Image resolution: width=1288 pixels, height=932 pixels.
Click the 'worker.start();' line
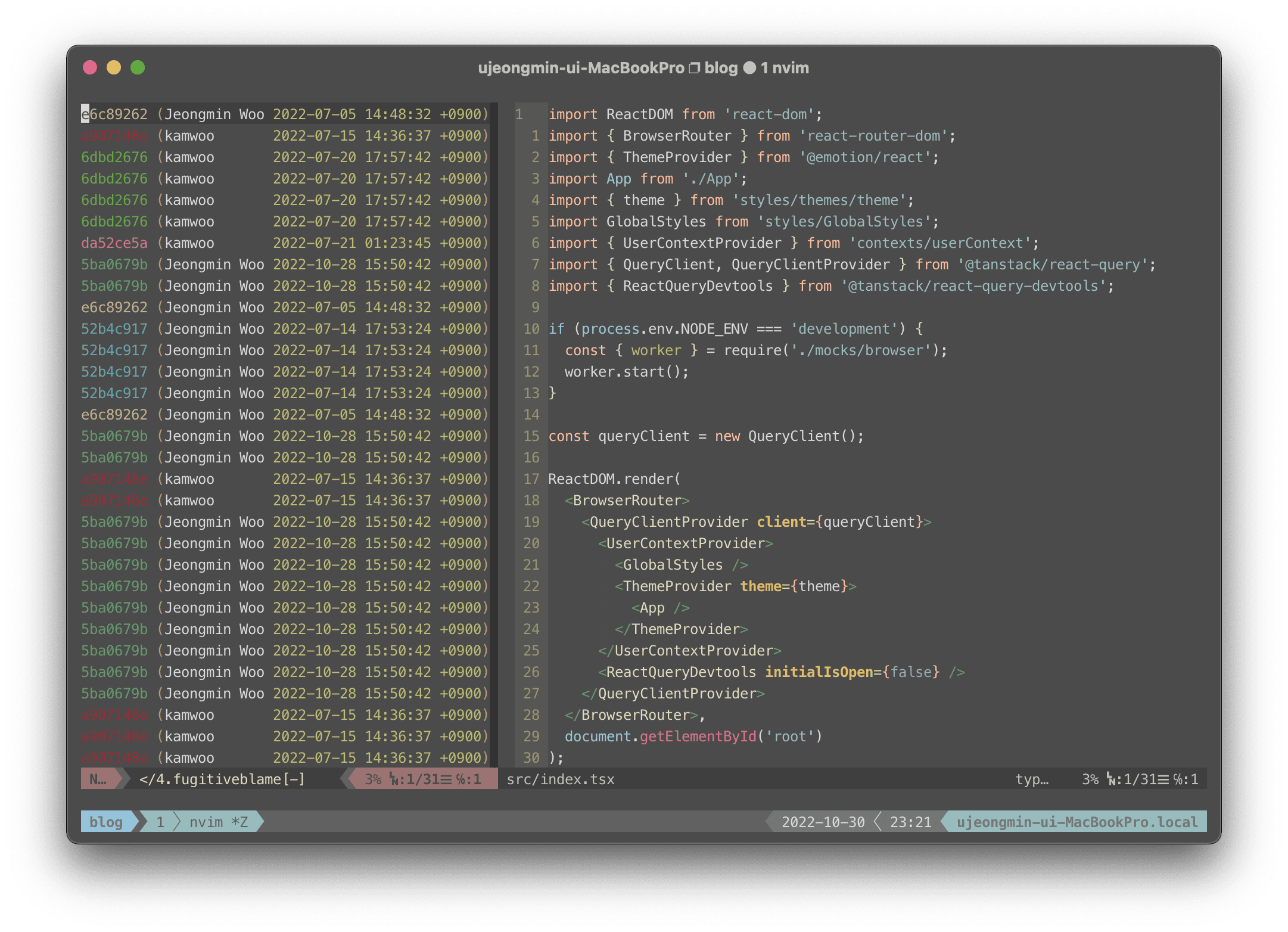tap(627, 371)
